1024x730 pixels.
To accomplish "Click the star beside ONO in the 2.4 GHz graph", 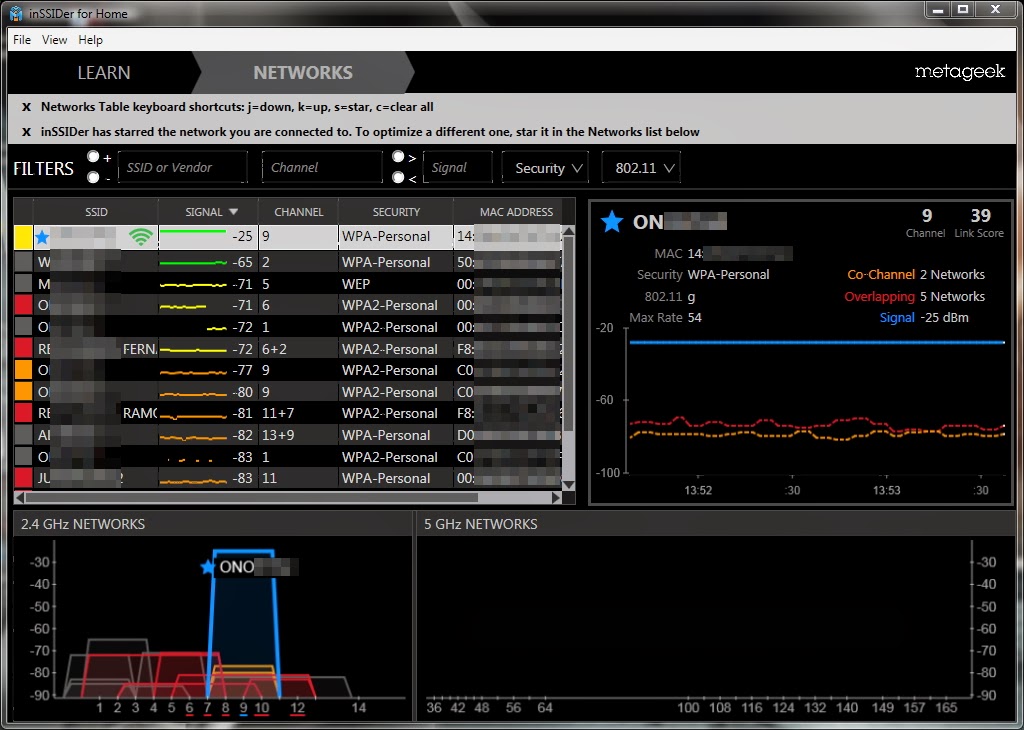I will [208, 567].
